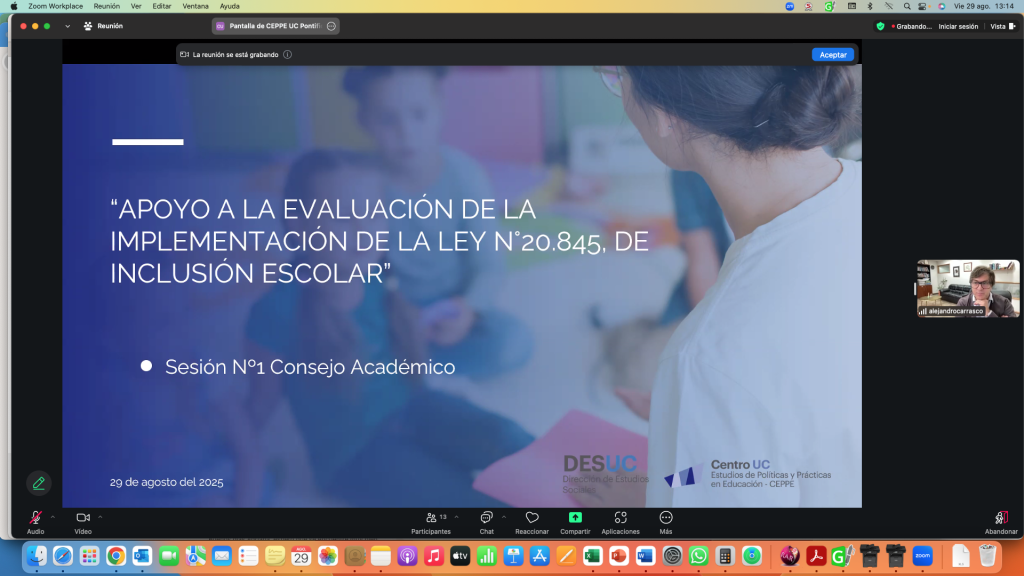Accept the recording notice with Aceptar
Screen dimensions: 1024x576
point(833,55)
